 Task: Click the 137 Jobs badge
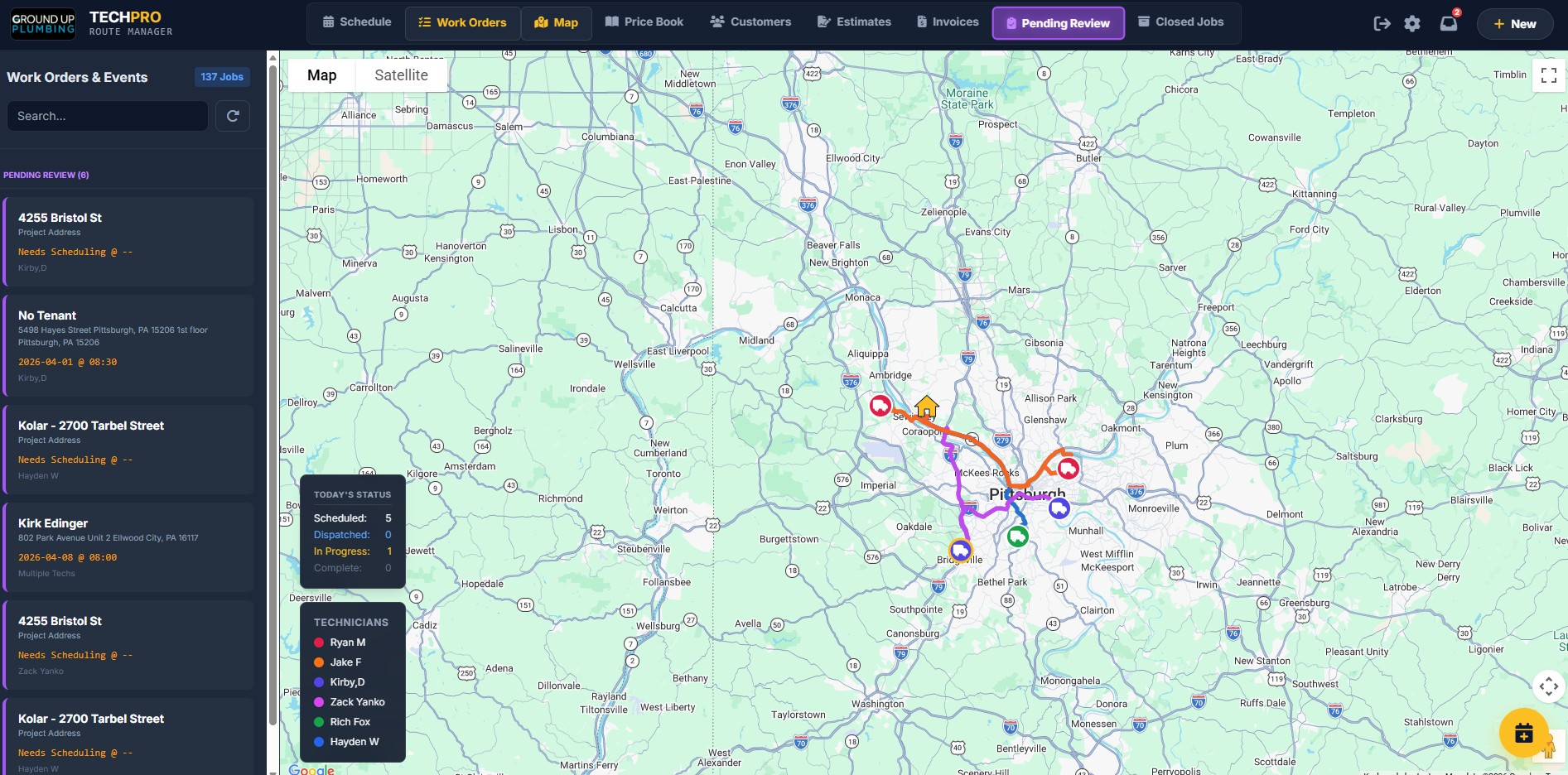click(x=222, y=77)
